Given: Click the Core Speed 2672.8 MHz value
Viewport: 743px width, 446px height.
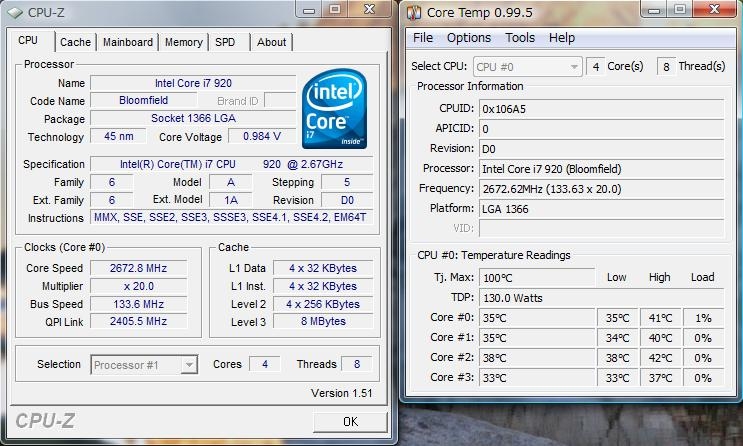Looking at the screenshot, I should coord(138,268).
